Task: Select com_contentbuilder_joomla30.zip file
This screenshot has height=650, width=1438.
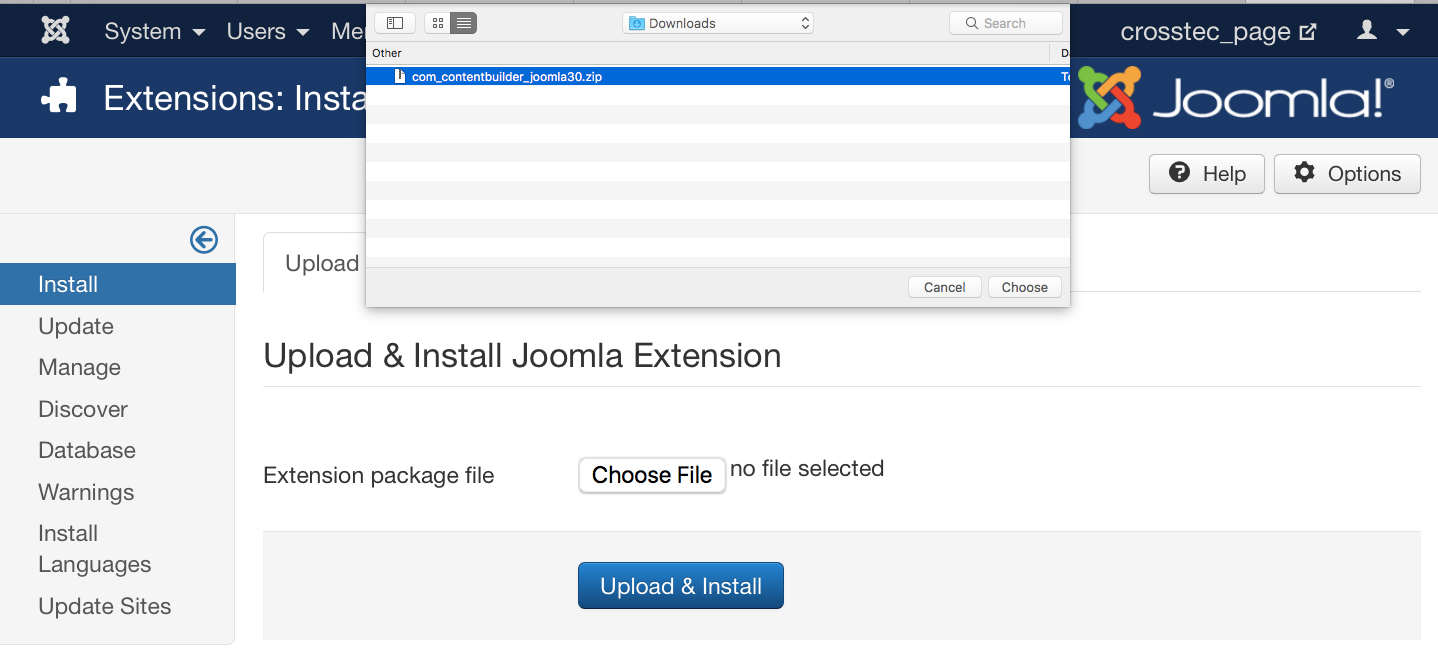Action: pos(718,76)
